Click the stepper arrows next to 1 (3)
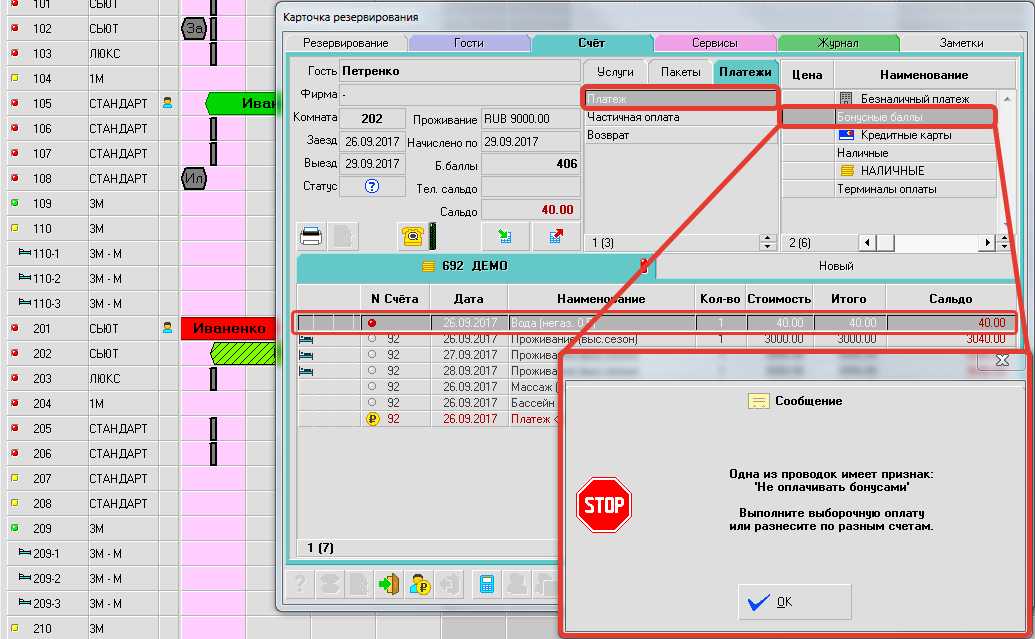 767,243
